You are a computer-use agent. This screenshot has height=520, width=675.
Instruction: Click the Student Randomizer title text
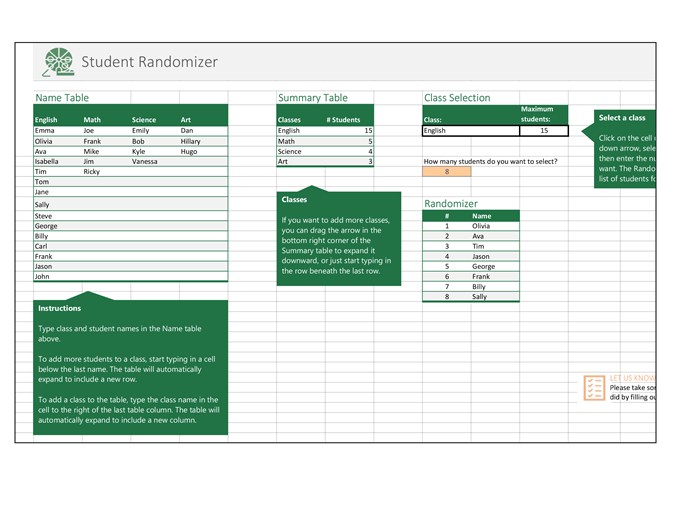tap(149, 62)
